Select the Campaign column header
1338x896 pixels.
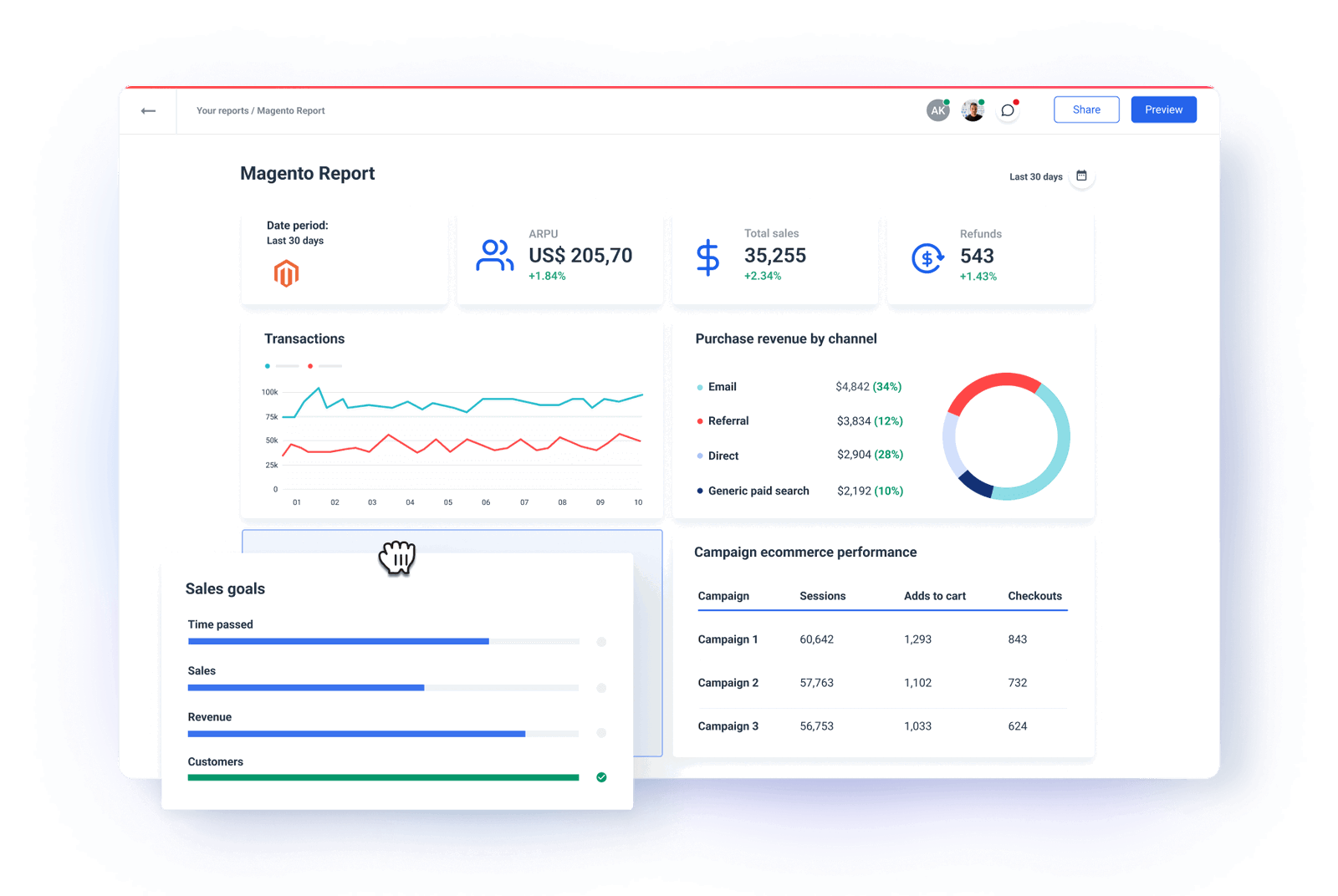(x=723, y=596)
